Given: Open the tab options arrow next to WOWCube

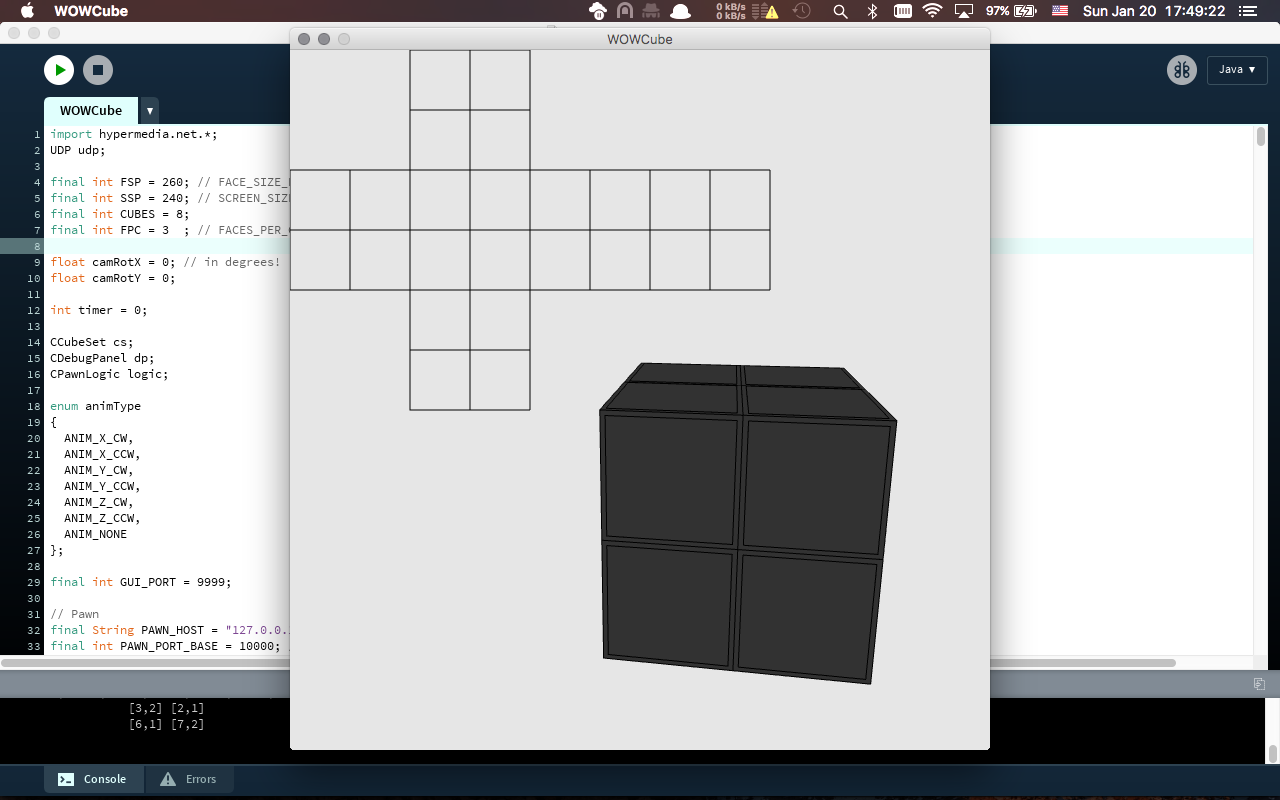Looking at the screenshot, I should click(149, 111).
